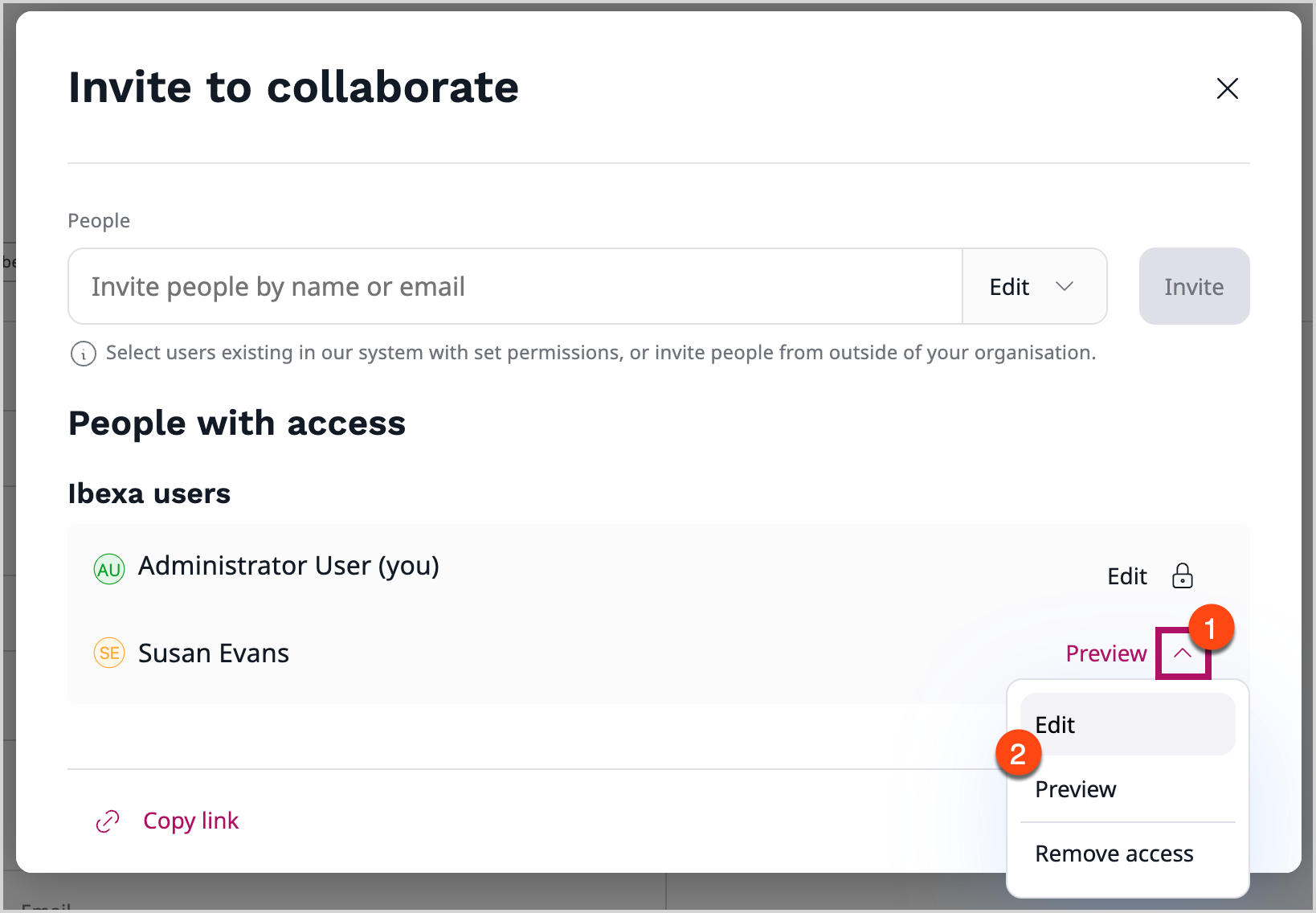This screenshot has height=913, width=1316.
Task: Click the orange numbered marker 2
Action: 1018,754
